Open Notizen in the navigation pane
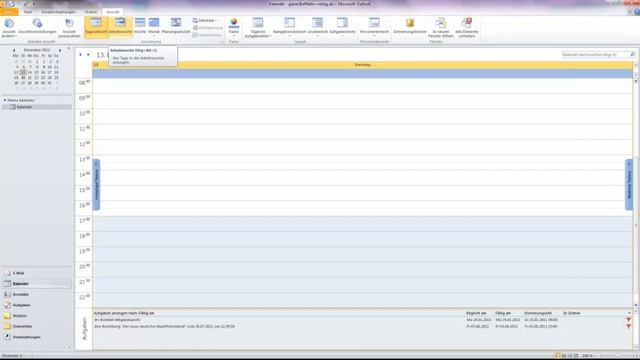The width and height of the screenshot is (640, 360). (x=37, y=316)
